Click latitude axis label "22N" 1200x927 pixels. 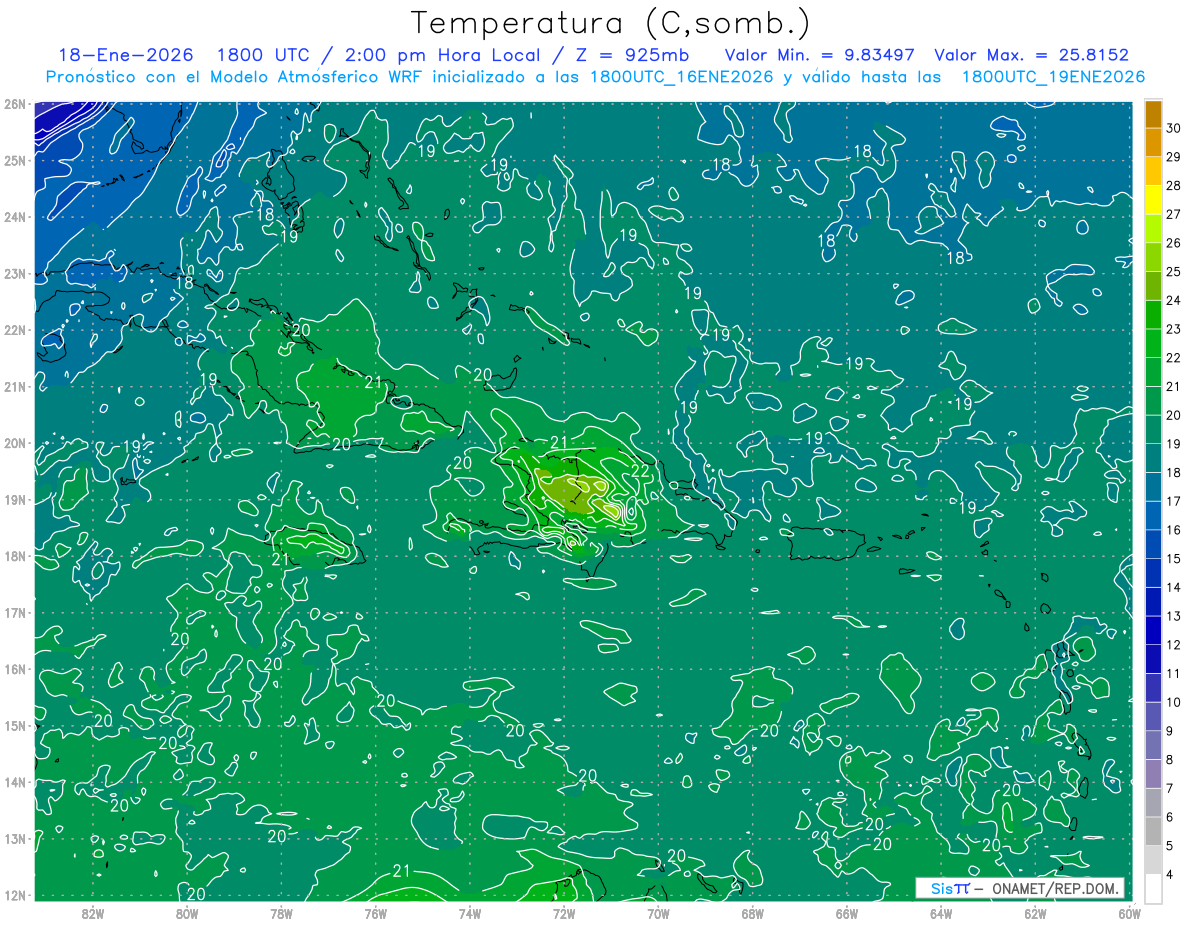(15, 330)
